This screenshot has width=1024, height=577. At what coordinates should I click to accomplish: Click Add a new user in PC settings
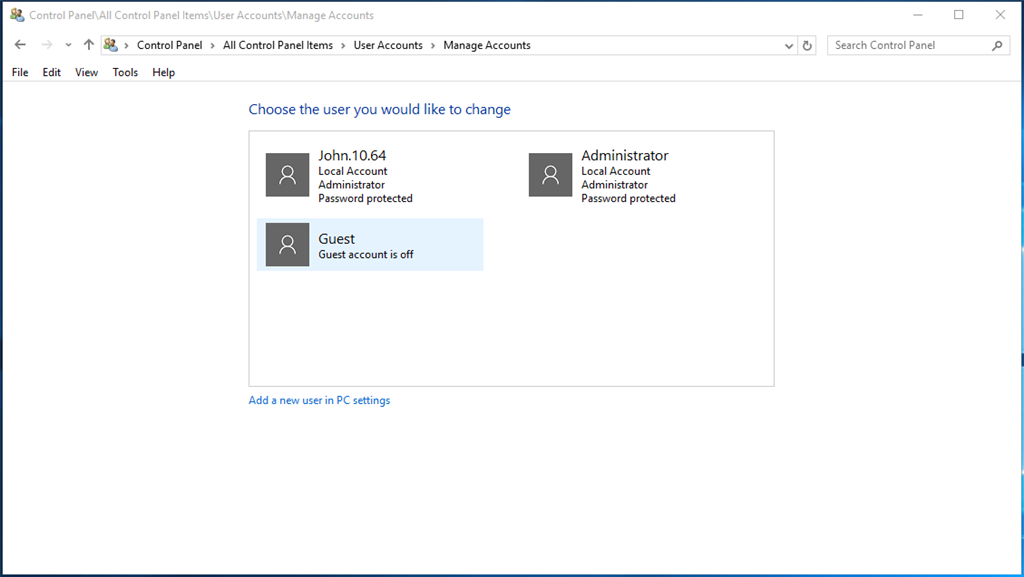pyautogui.click(x=319, y=400)
